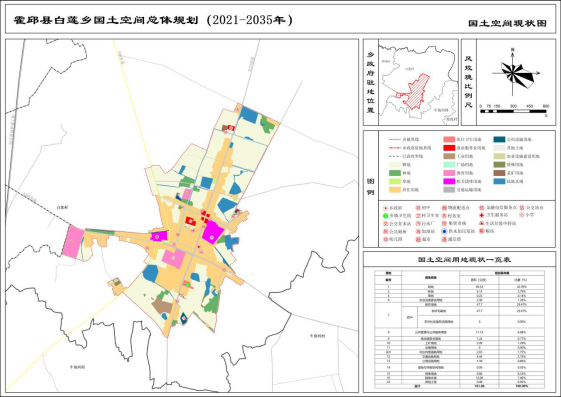The width and height of the screenshot is (561, 397).
Task: Click the blue 供水加压泵站 legend icon
Action: pos(444,231)
